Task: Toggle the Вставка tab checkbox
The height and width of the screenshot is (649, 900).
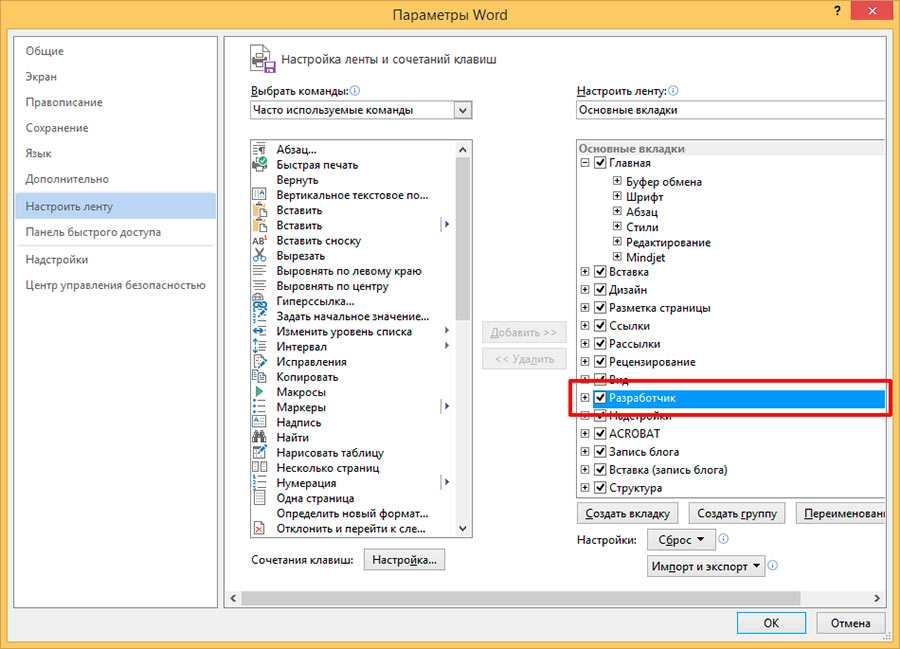Action: click(600, 271)
